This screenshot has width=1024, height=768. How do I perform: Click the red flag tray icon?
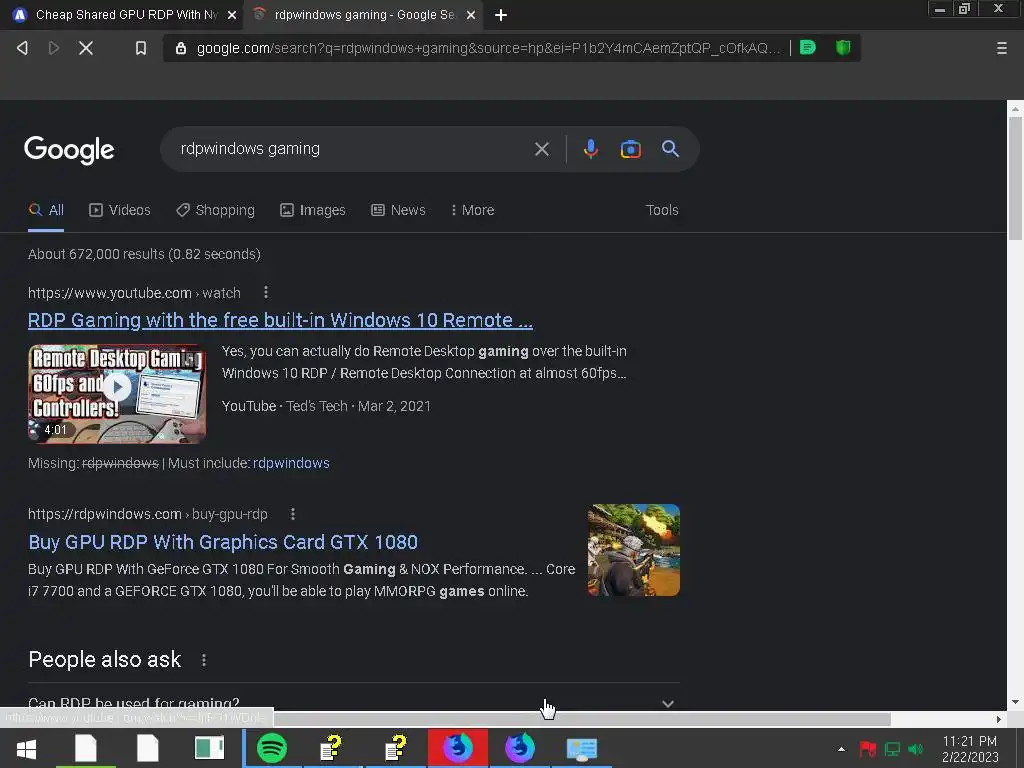pos(867,749)
